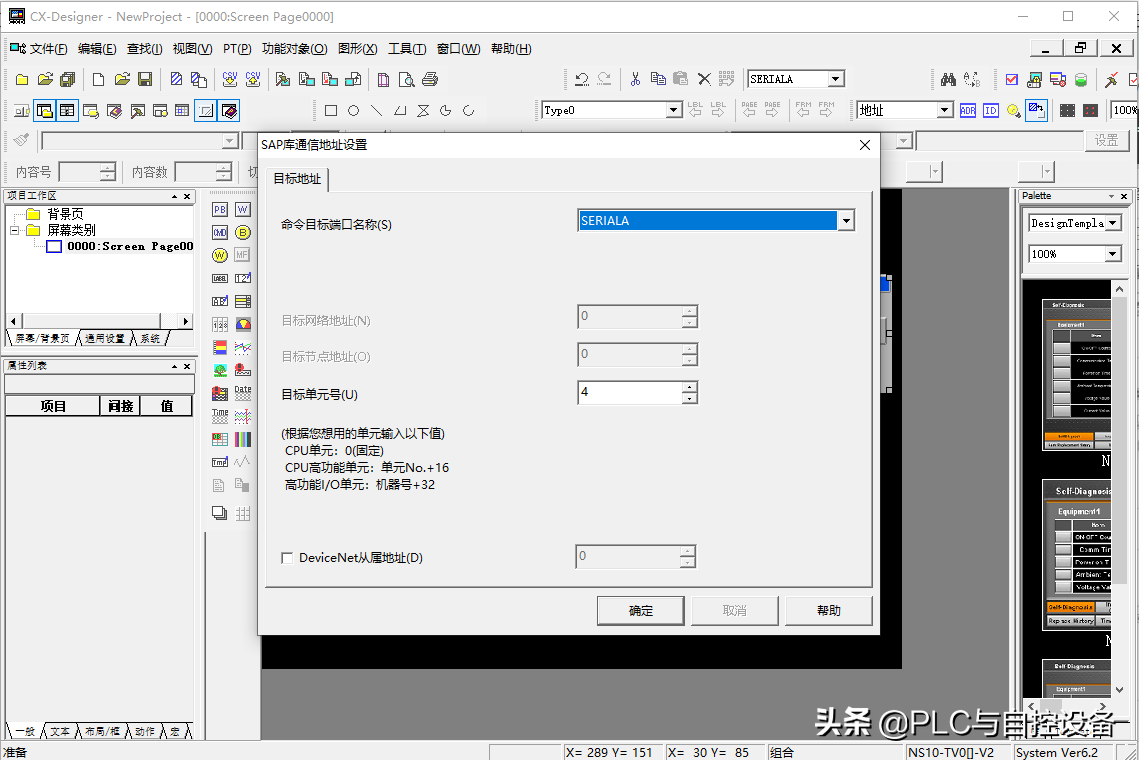Open the 功能对象 menu

point(294,48)
